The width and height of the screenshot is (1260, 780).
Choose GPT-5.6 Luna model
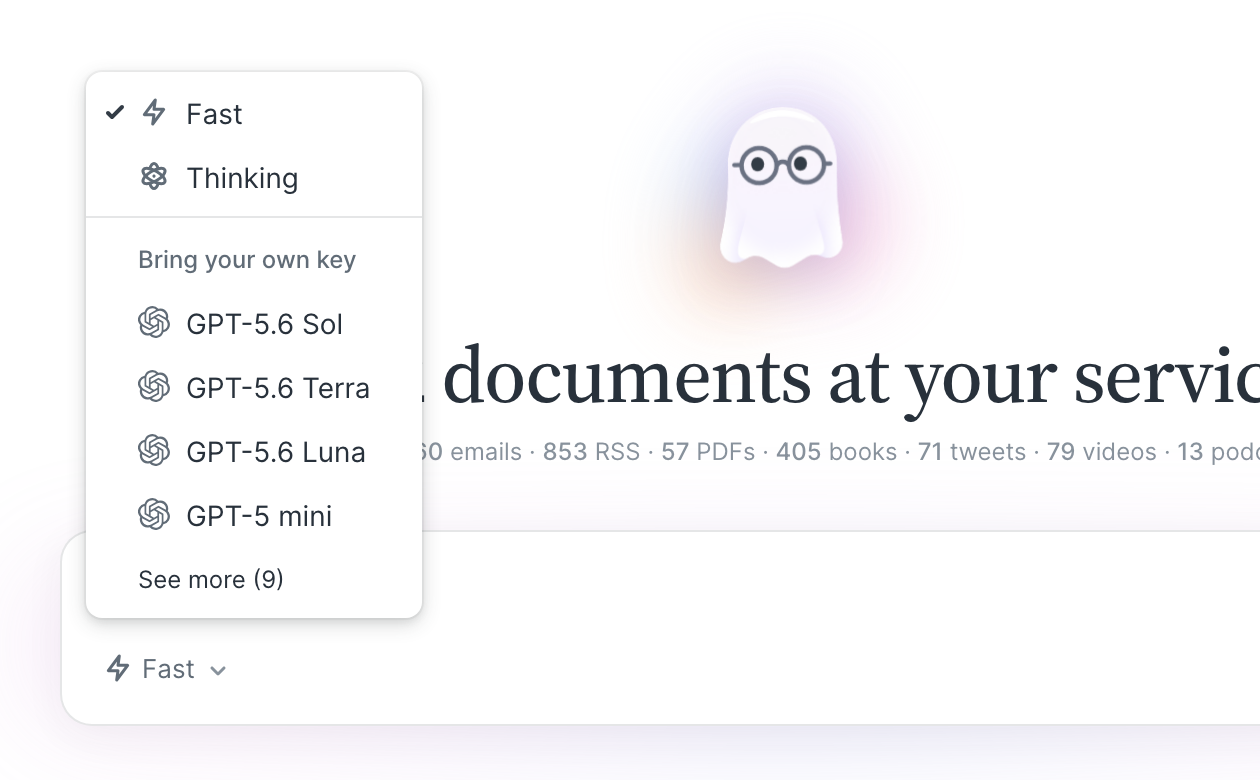pyautogui.click(x=254, y=452)
